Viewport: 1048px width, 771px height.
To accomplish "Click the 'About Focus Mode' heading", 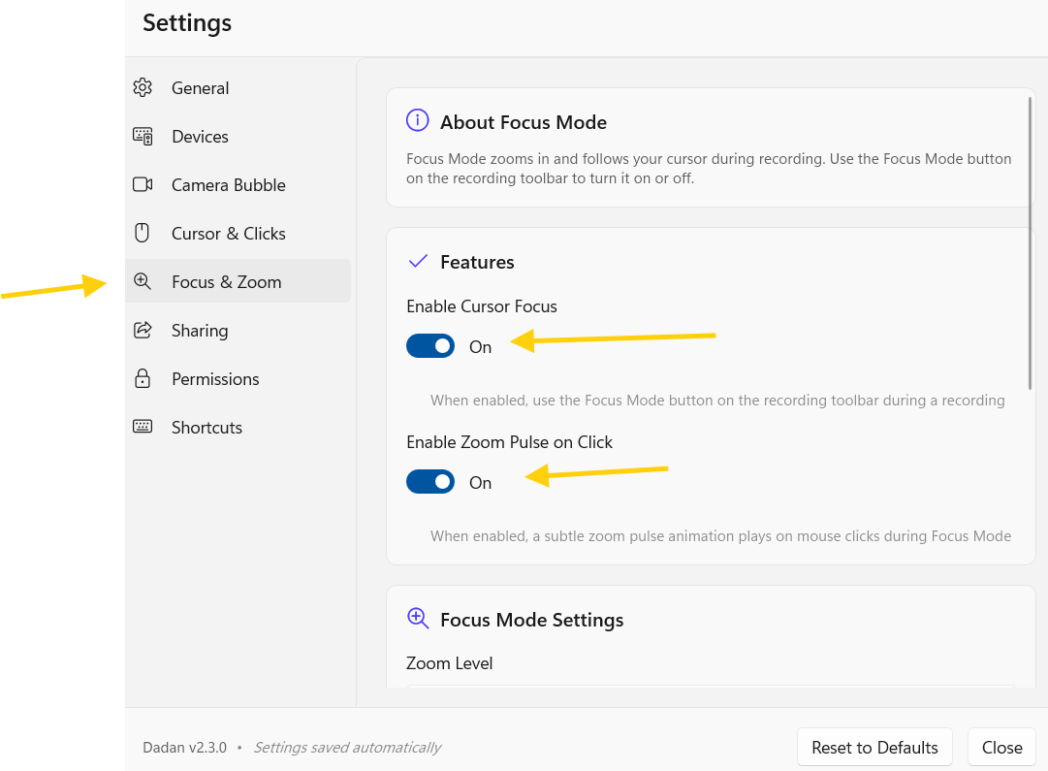I will 523,122.
